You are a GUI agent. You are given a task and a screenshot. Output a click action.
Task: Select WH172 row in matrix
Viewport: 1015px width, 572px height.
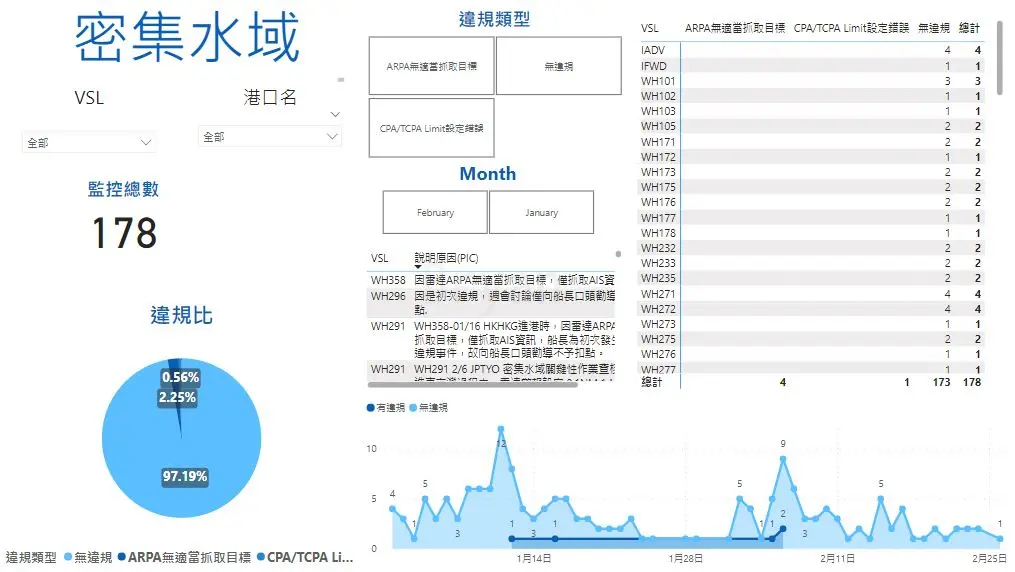point(812,157)
